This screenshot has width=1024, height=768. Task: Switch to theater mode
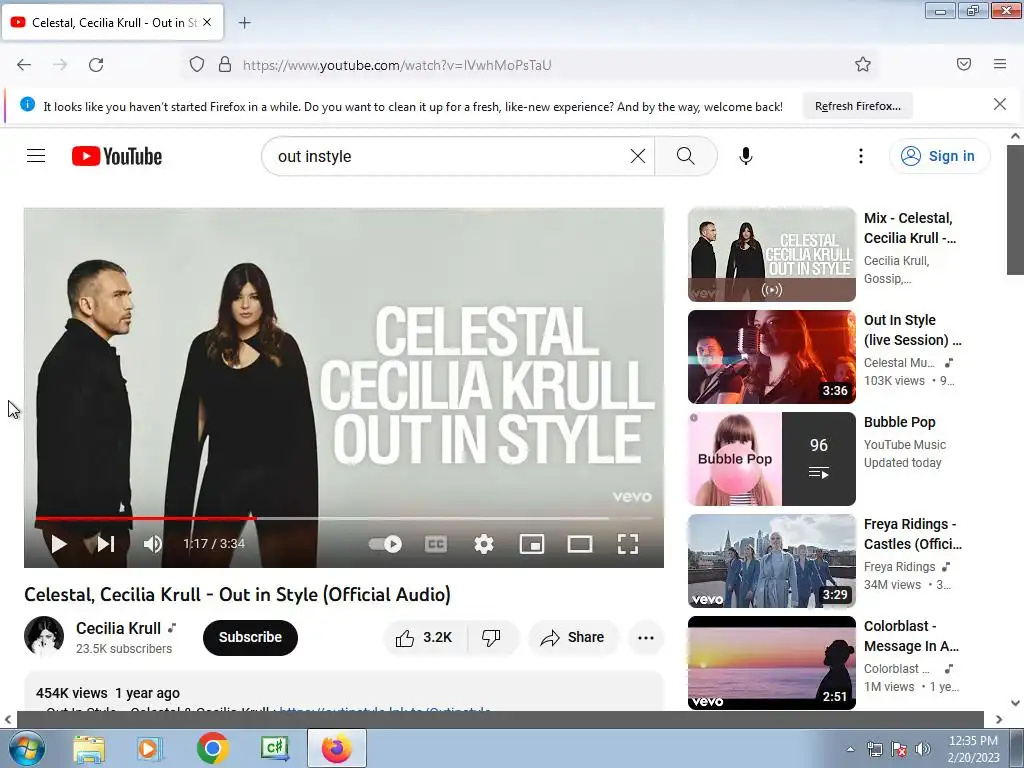pyautogui.click(x=580, y=544)
